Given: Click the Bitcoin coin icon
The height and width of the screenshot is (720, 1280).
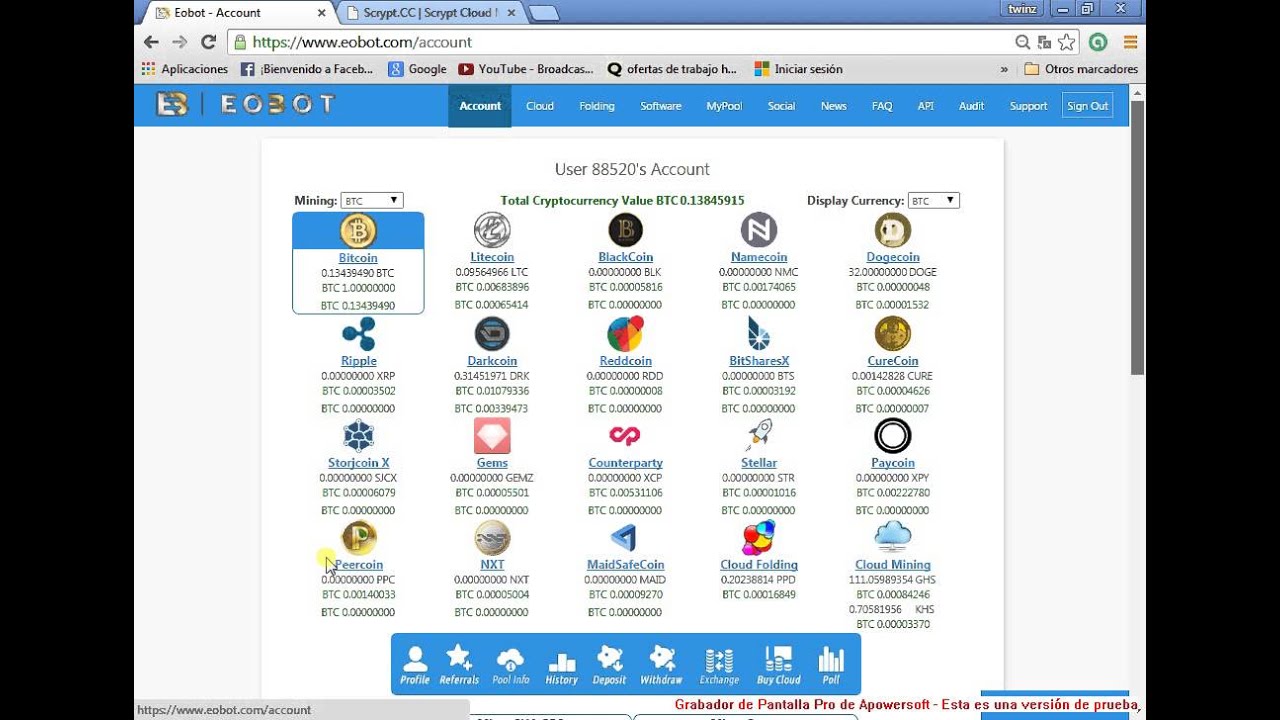Looking at the screenshot, I should pos(358,231).
